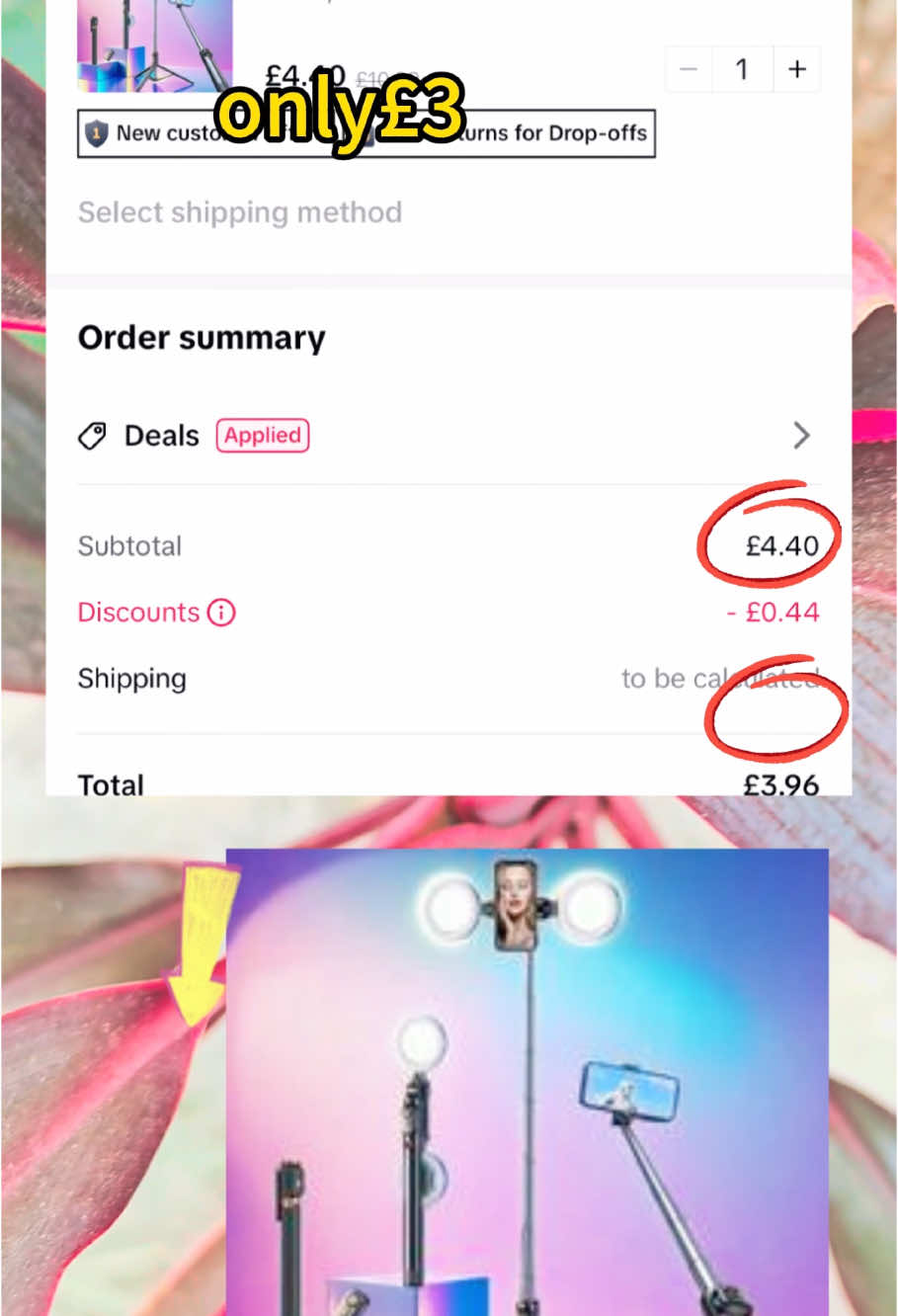This screenshot has width=898, height=1316.
Task: Click the Subtotal amount £4.40
Action: click(x=781, y=546)
